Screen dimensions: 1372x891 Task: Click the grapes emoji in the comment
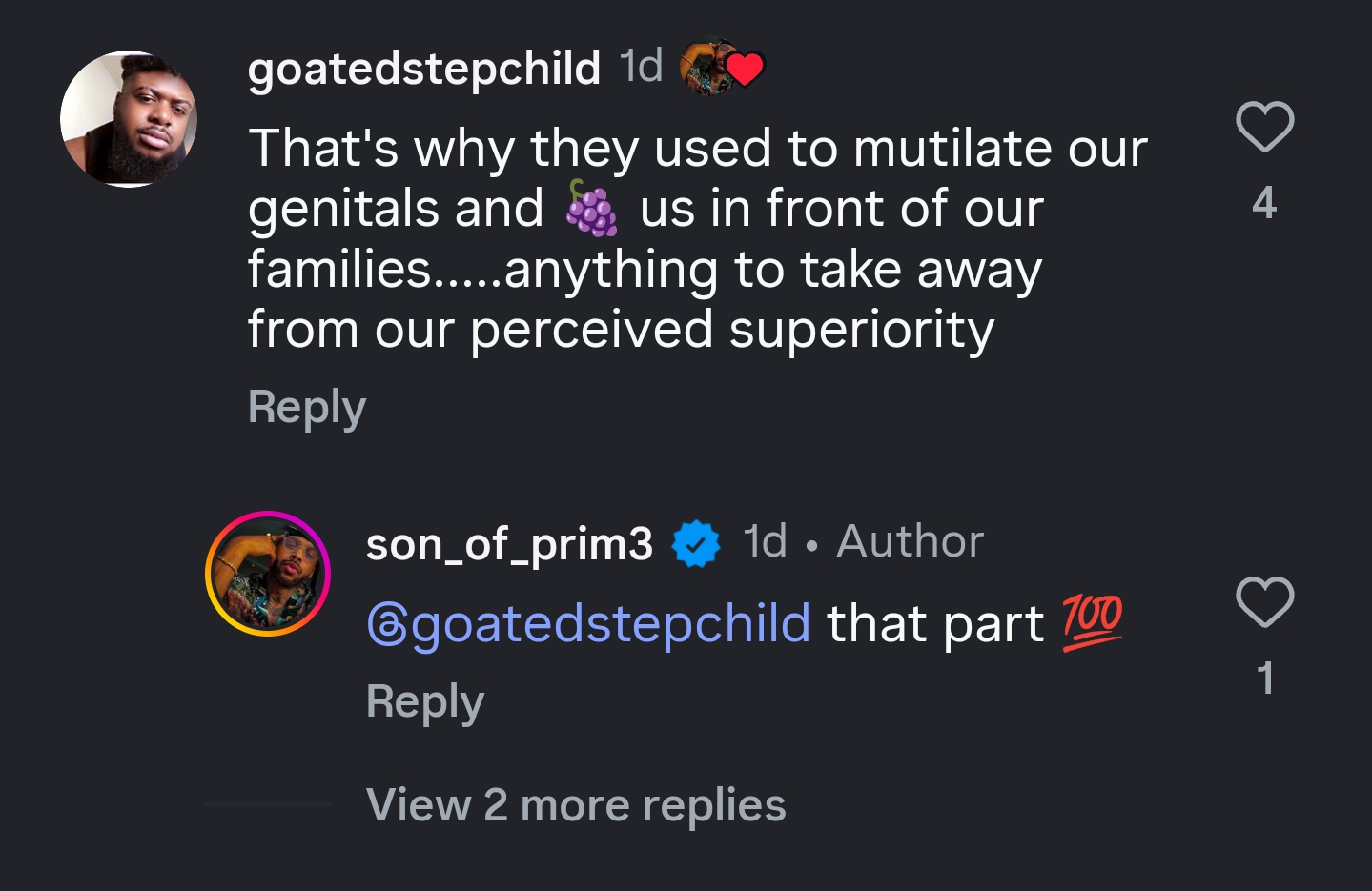click(x=591, y=209)
